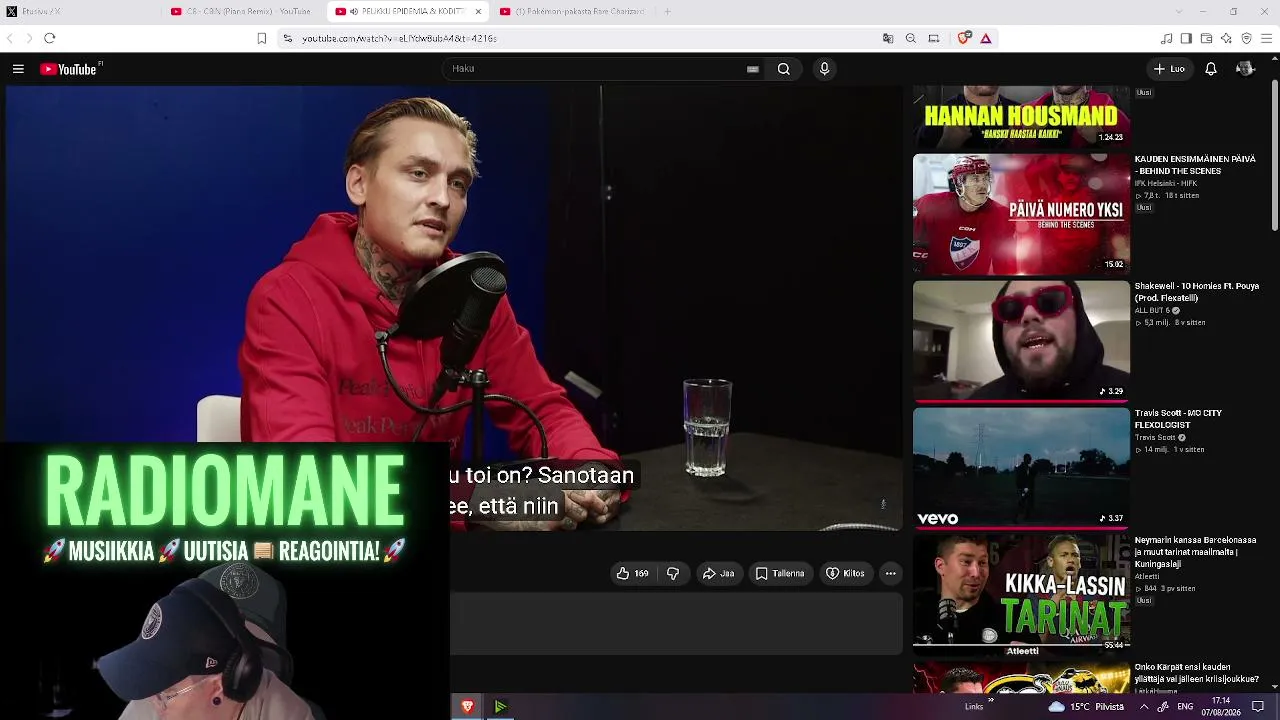Open more actions three-dot menu
1280x720 pixels.
(x=890, y=573)
